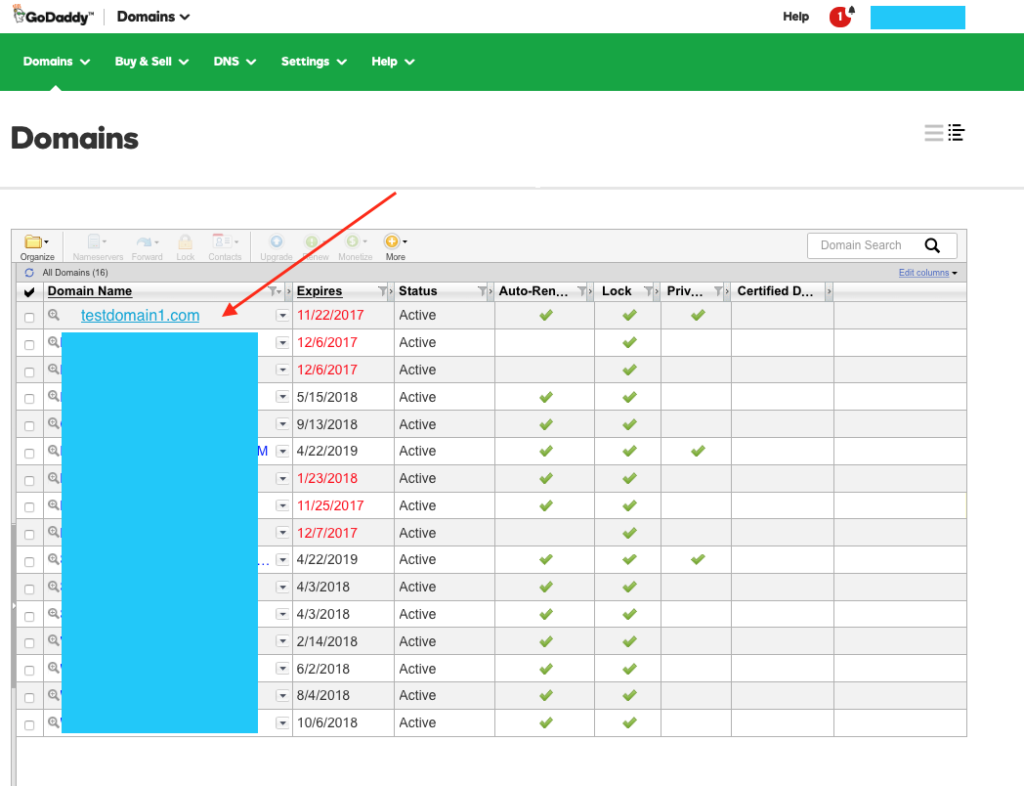Check the box for testdomain1.com
This screenshot has height=786, width=1024.
(x=29, y=317)
